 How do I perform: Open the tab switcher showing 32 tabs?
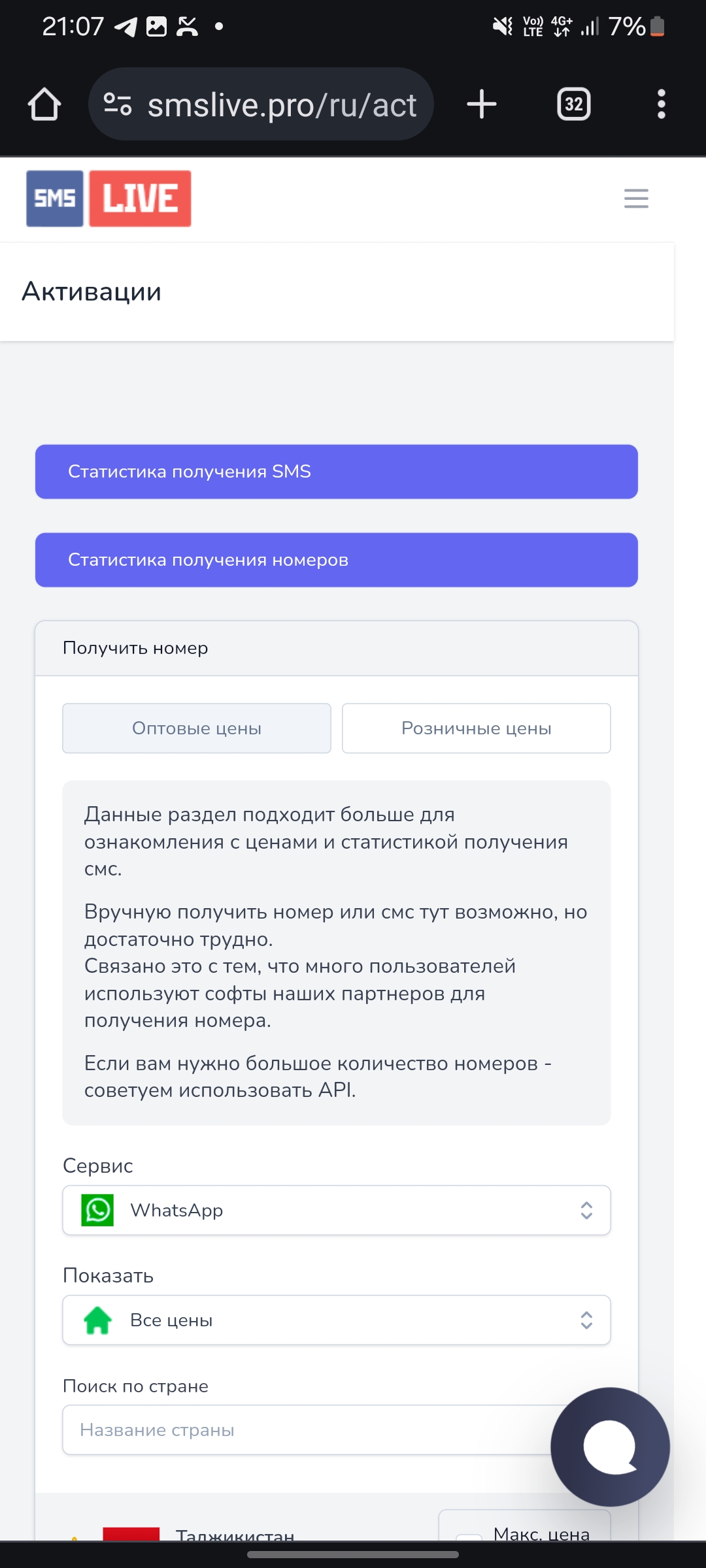[x=574, y=105]
